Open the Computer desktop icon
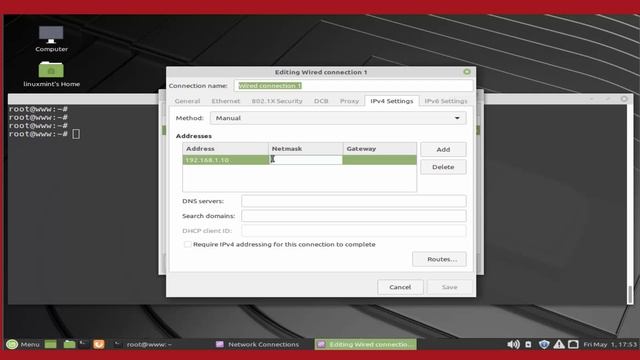Image resolution: width=640 pixels, height=360 pixels. point(51,39)
